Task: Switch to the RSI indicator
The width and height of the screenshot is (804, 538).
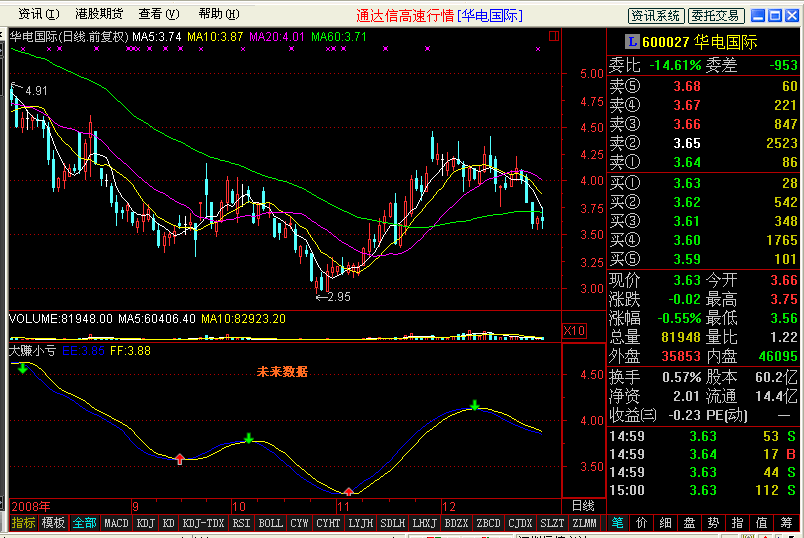Action: tap(241, 523)
